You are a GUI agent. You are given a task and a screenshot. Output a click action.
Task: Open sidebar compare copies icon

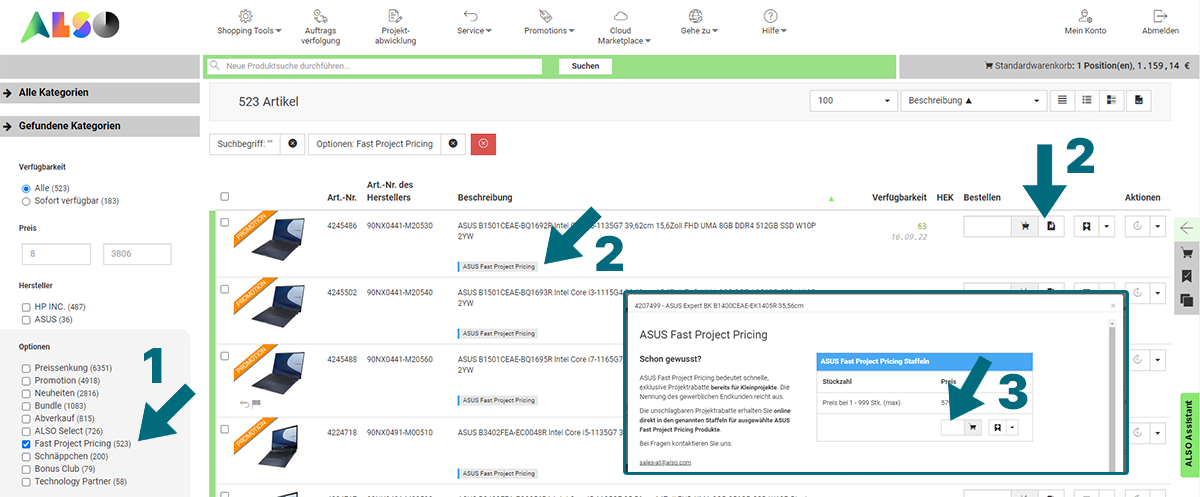[x=1187, y=300]
